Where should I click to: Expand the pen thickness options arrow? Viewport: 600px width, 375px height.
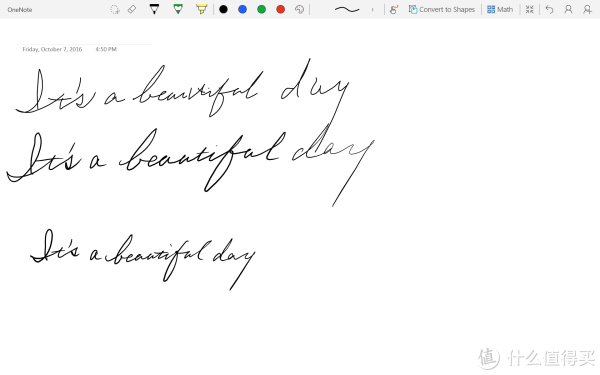372,10
